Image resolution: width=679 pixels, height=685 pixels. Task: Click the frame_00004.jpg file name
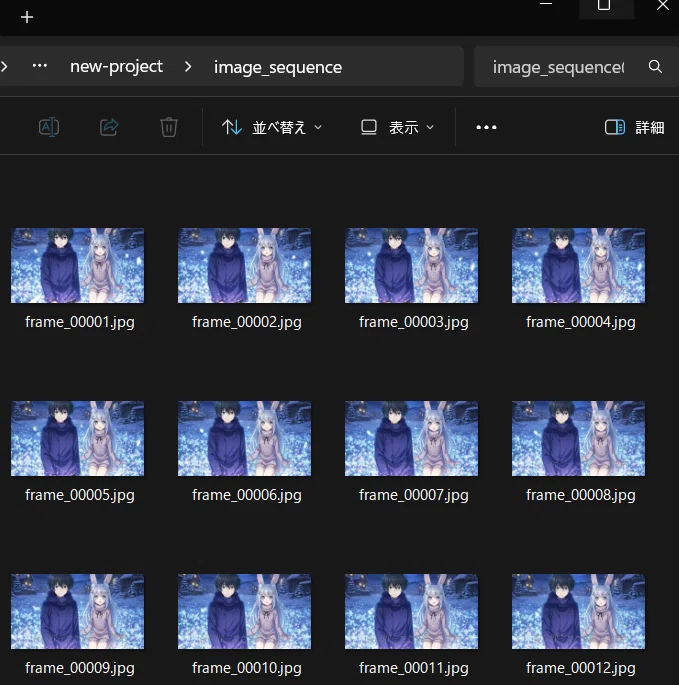click(580, 322)
